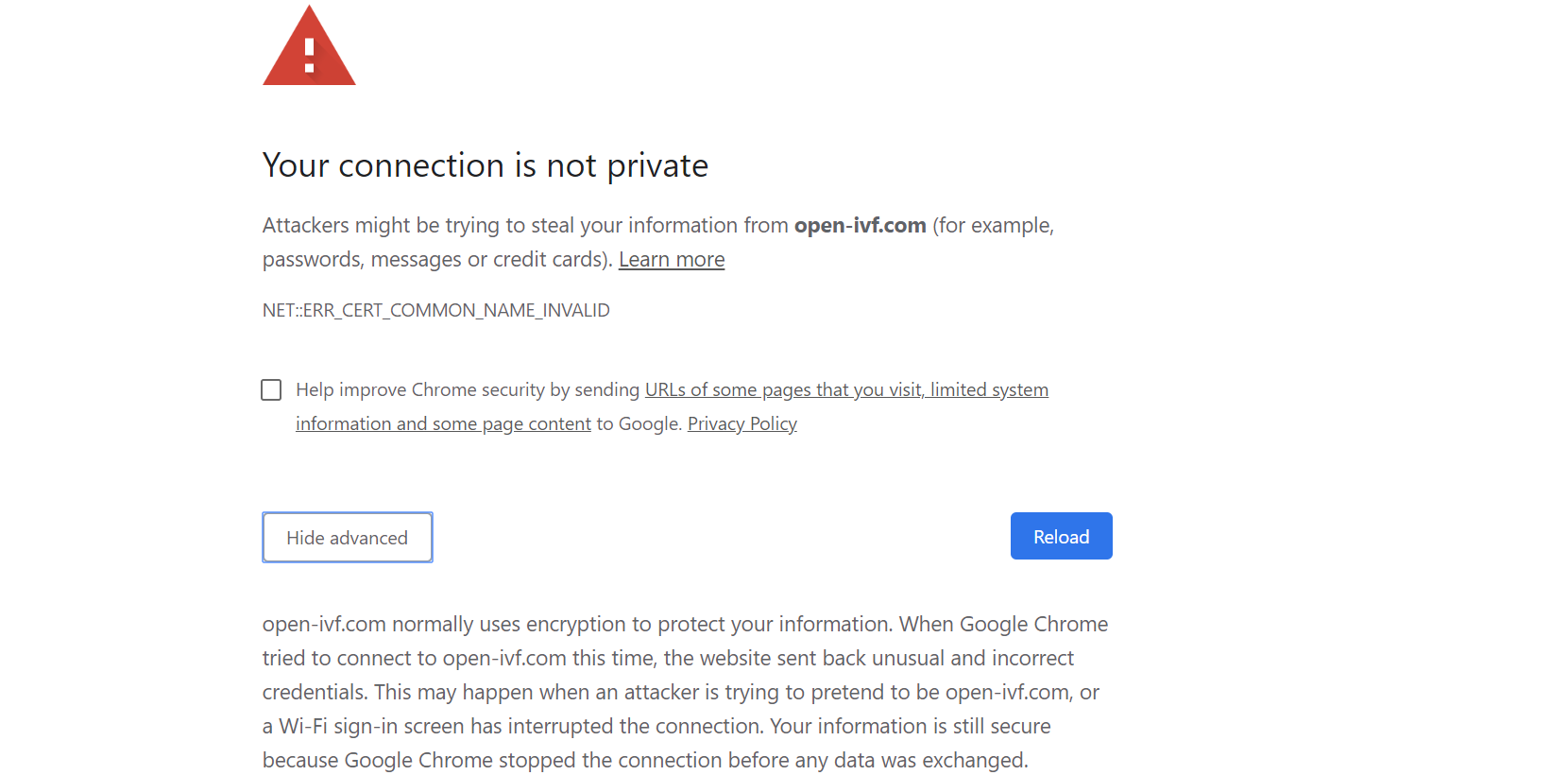
Task: Collapse details with Hide advanced button
Action: 348,538
